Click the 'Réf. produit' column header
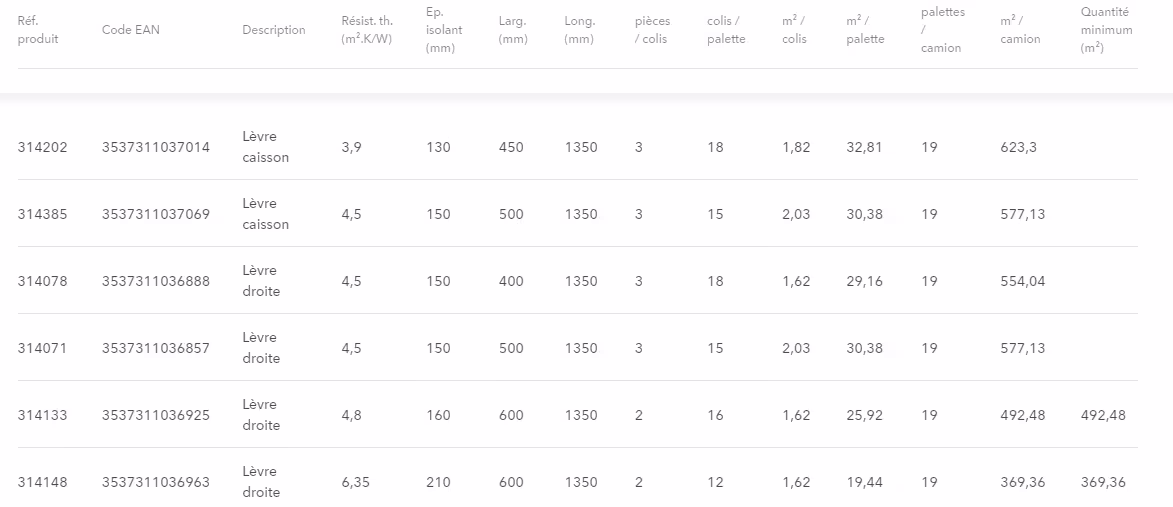 click(38, 30)
